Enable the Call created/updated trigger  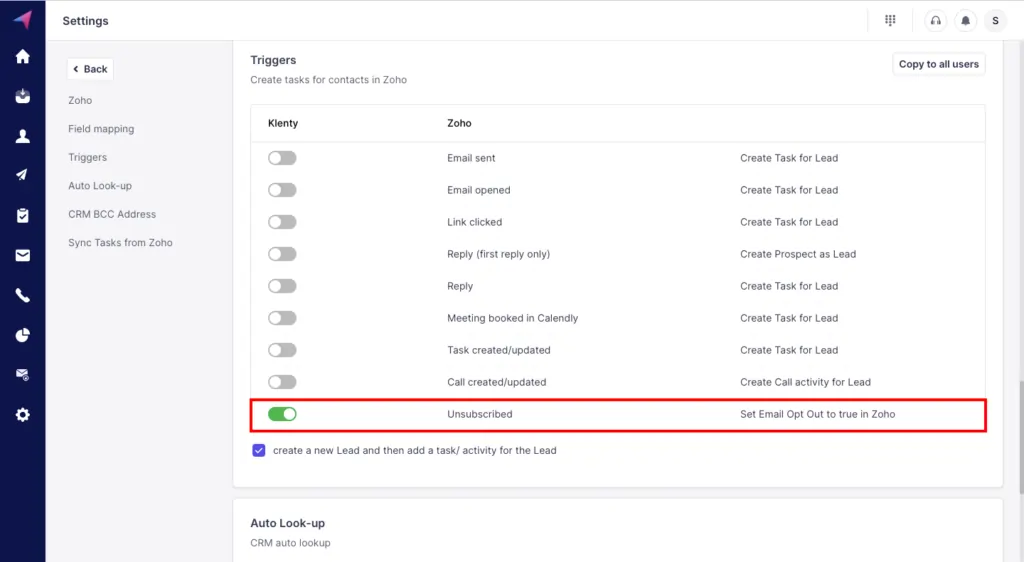click(x=282, y=382)
